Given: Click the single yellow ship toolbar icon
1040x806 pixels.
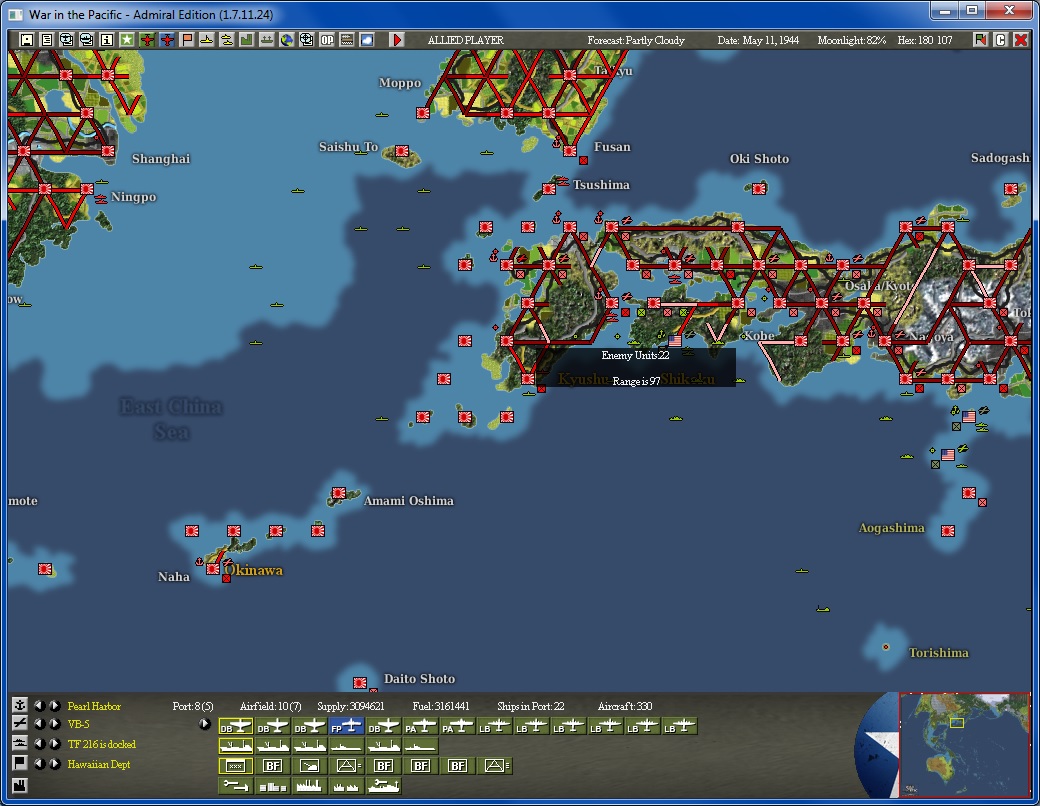Looking at the screenshot, I should [206, 40].
